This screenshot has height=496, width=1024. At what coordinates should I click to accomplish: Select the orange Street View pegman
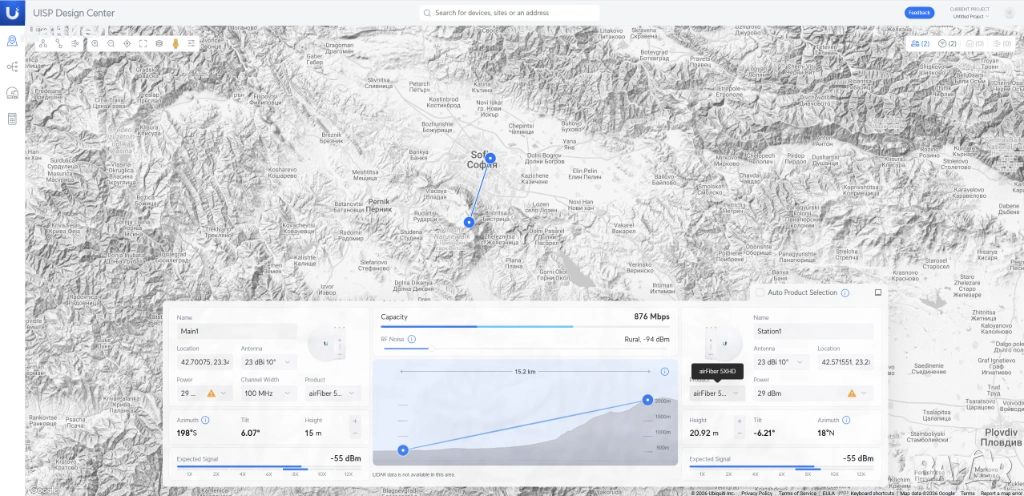click(x=175, y=44)
